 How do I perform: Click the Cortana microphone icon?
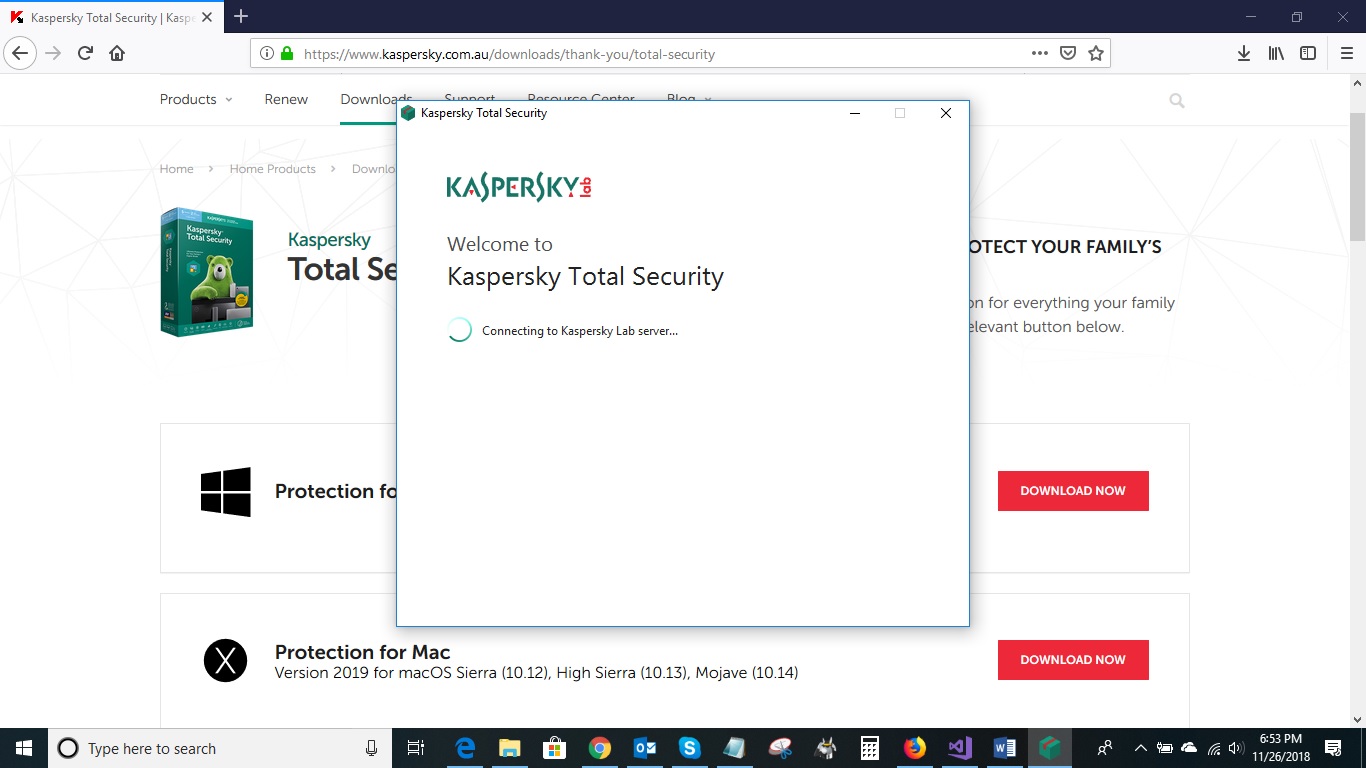[371, 748]
